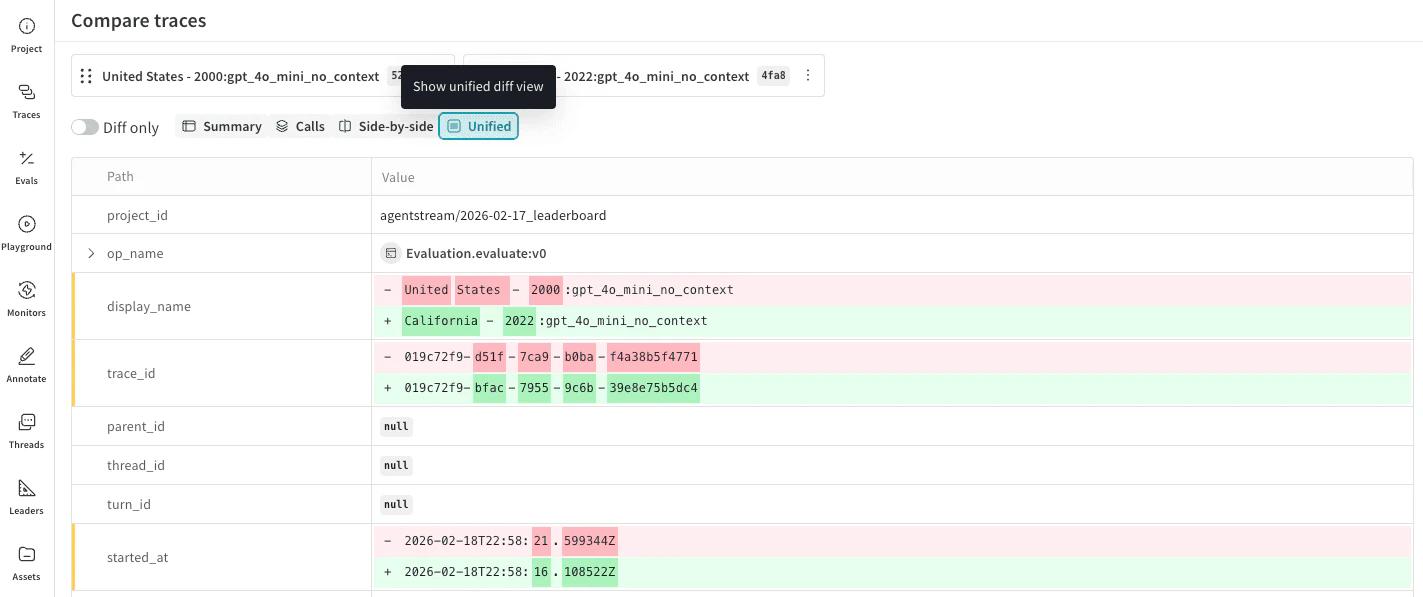The height and width of the screenshot is (597, 1423).
Task: Click the 4fa8 trace ID badge
Action: pos(773,76)
